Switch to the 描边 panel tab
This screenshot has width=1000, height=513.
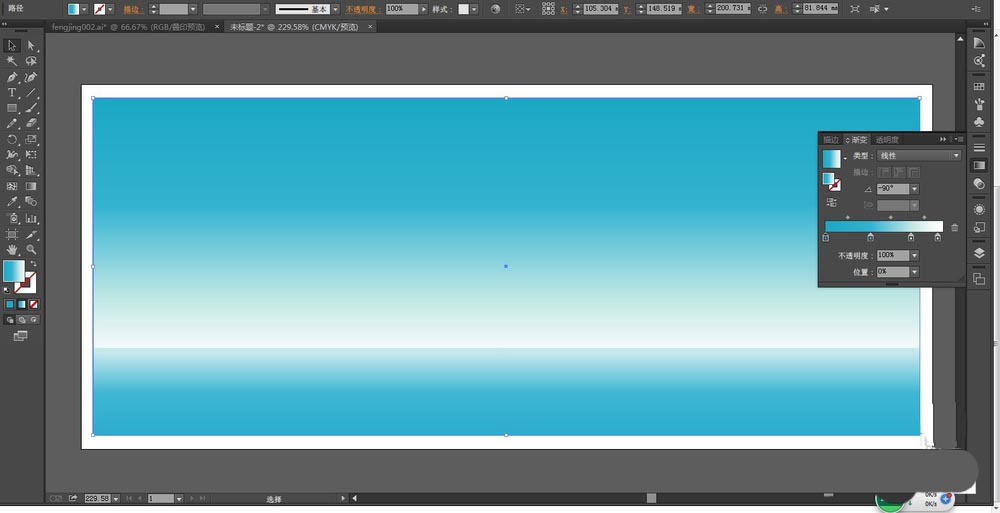point(830,140)
